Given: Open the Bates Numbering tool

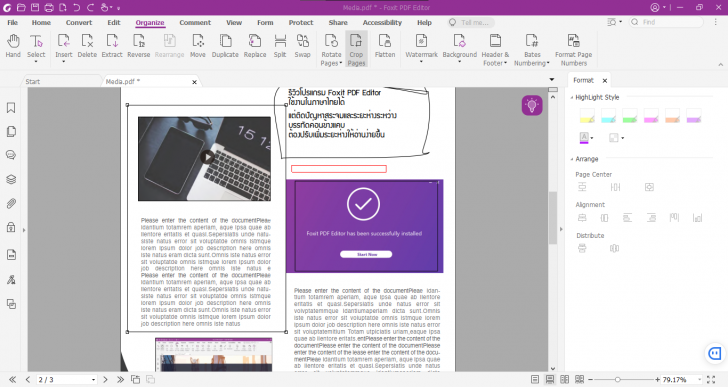Looking at the screenshot, I should click(532, 49).
